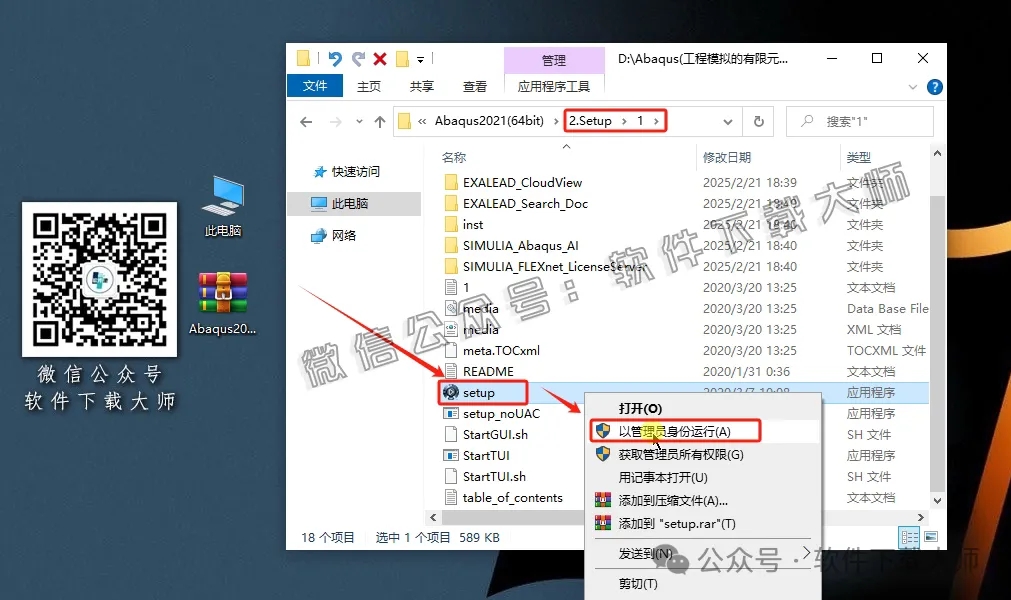Switch to large thumbnail view in the status bar
This screenshot has height=600, width=1011.
point(931,537)
